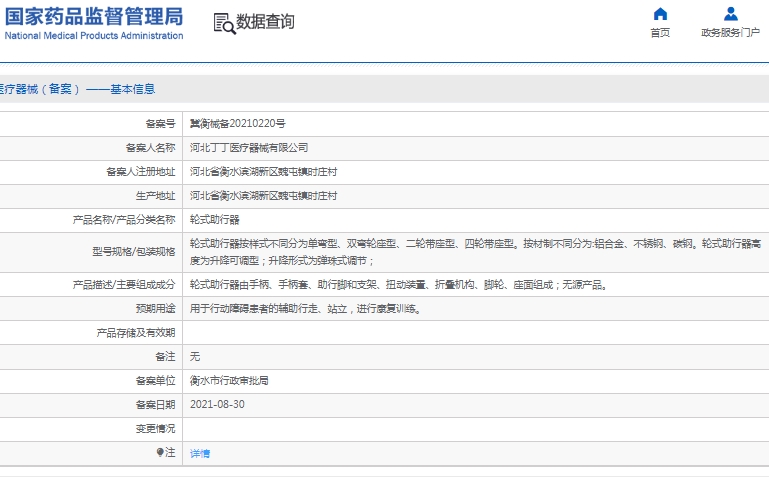Click the 产品描述 composition text
The height and width of the screenshot is (477, 769).
click(x=400, y=285)
